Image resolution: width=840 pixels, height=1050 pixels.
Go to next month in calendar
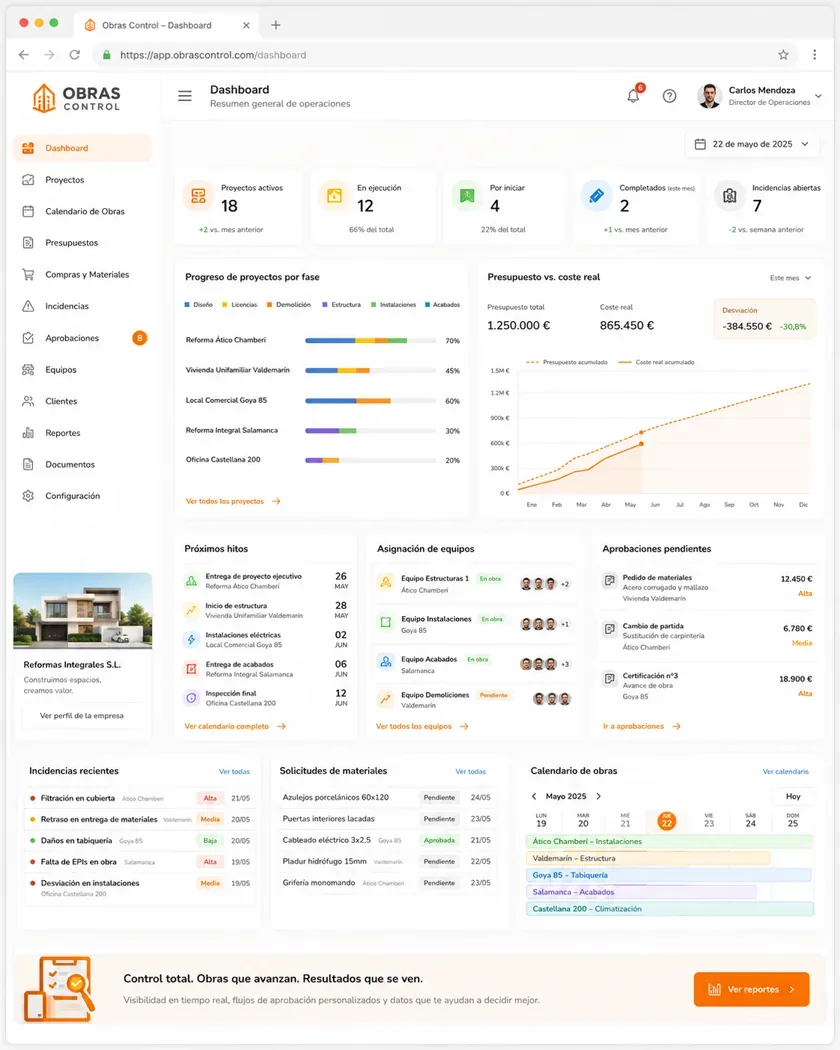click(598, 796)
